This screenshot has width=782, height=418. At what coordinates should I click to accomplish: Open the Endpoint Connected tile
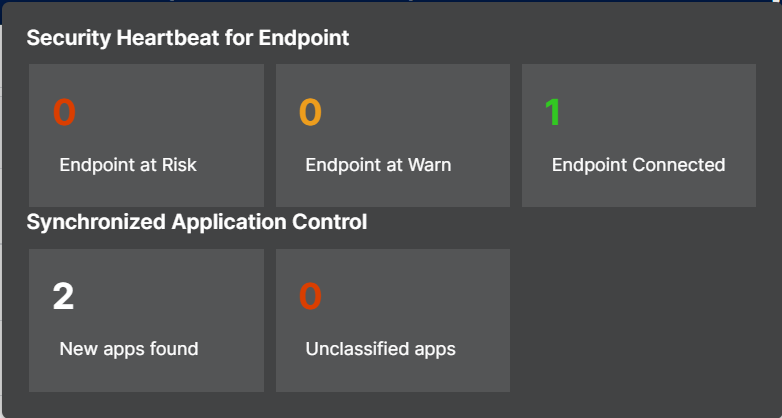point(638,135)
